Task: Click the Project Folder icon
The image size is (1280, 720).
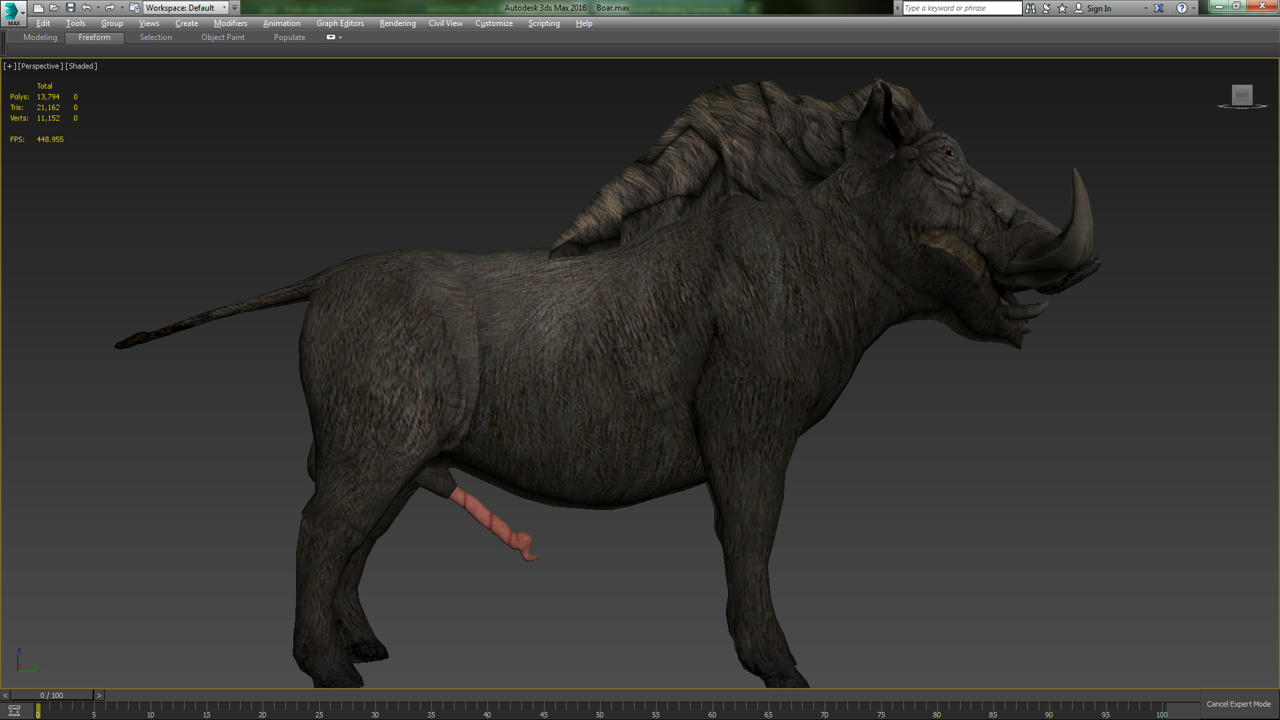Action: [134, 8]
